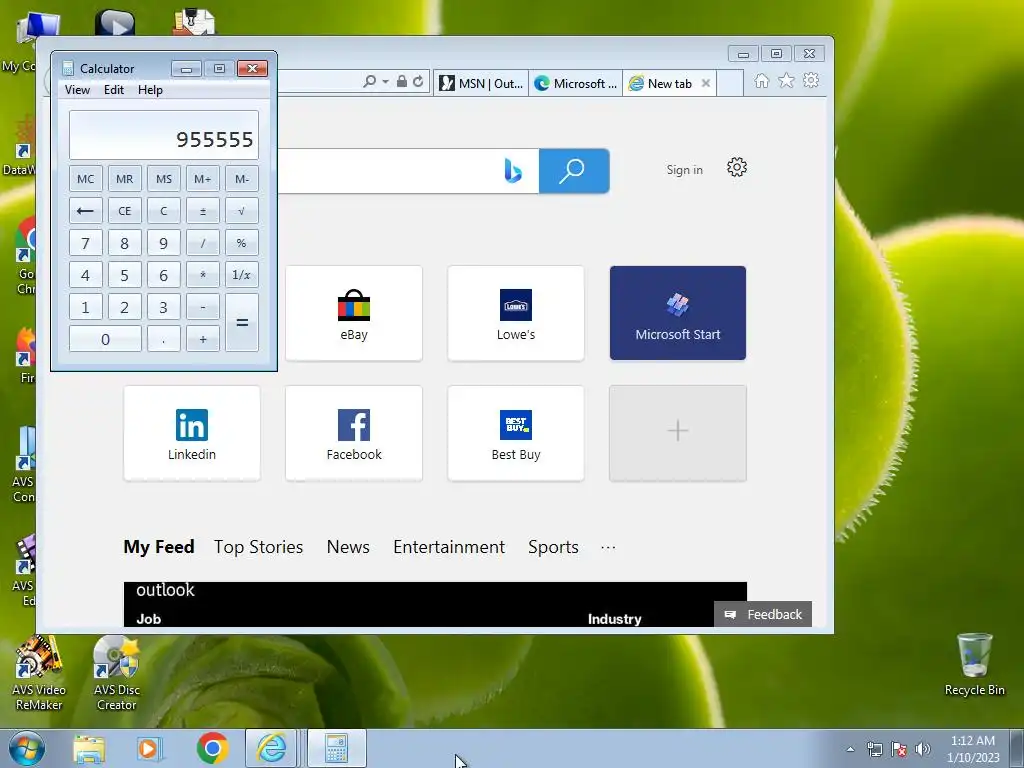Select the News feed tab
1024x768 pixels.
pos(348,547)
